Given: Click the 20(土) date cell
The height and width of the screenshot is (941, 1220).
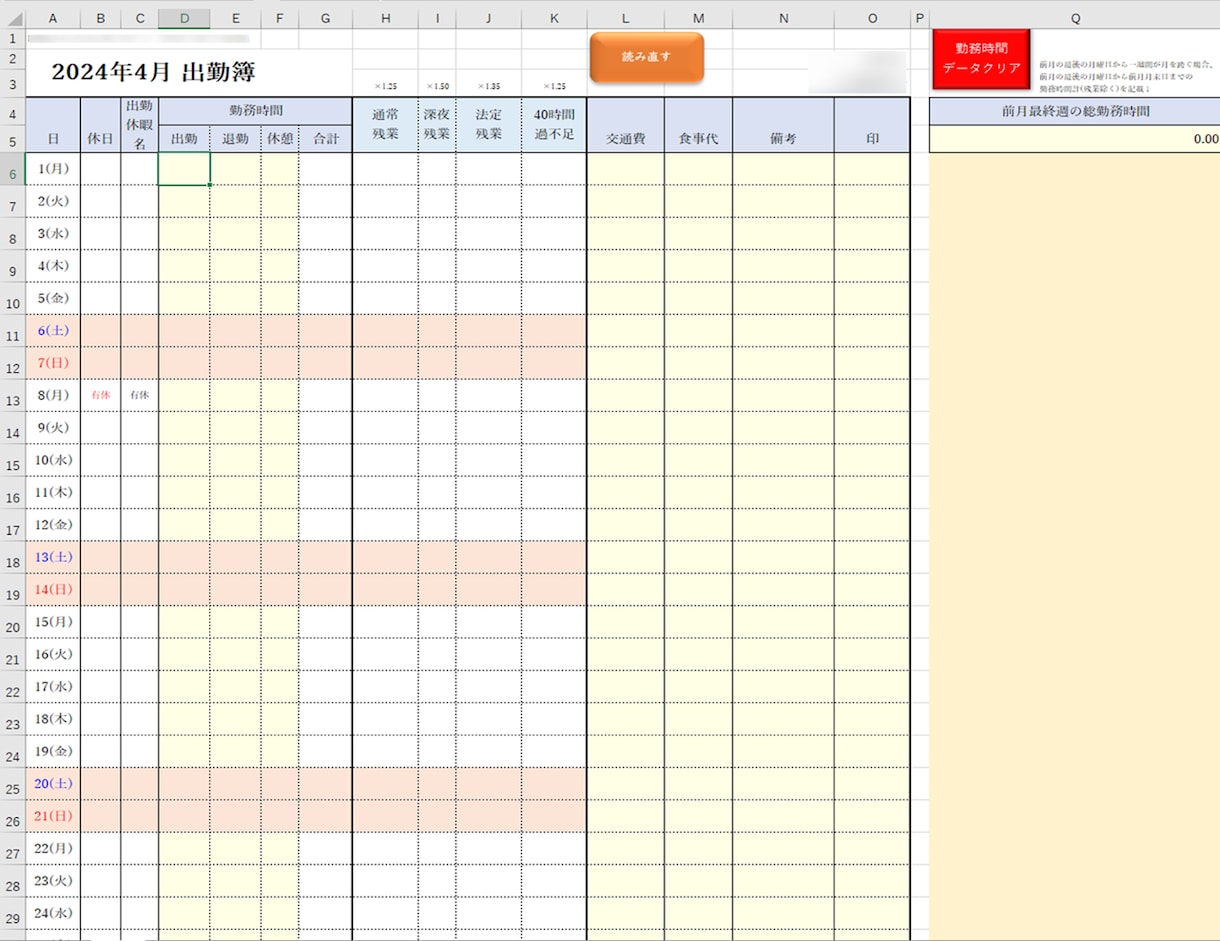Looking at the screenshot, I should point(53,783).
